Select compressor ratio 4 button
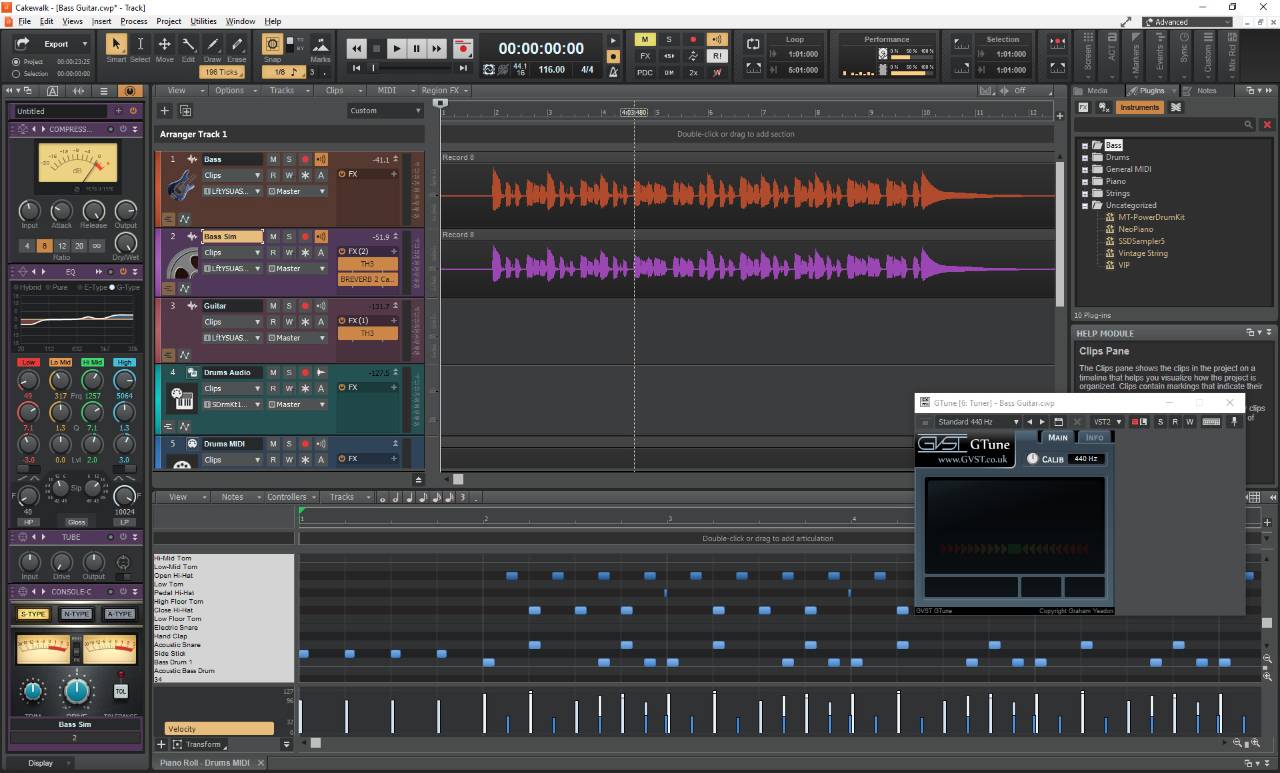The height and width of the screenshot is (773, 1280). [x=27, y=245]
